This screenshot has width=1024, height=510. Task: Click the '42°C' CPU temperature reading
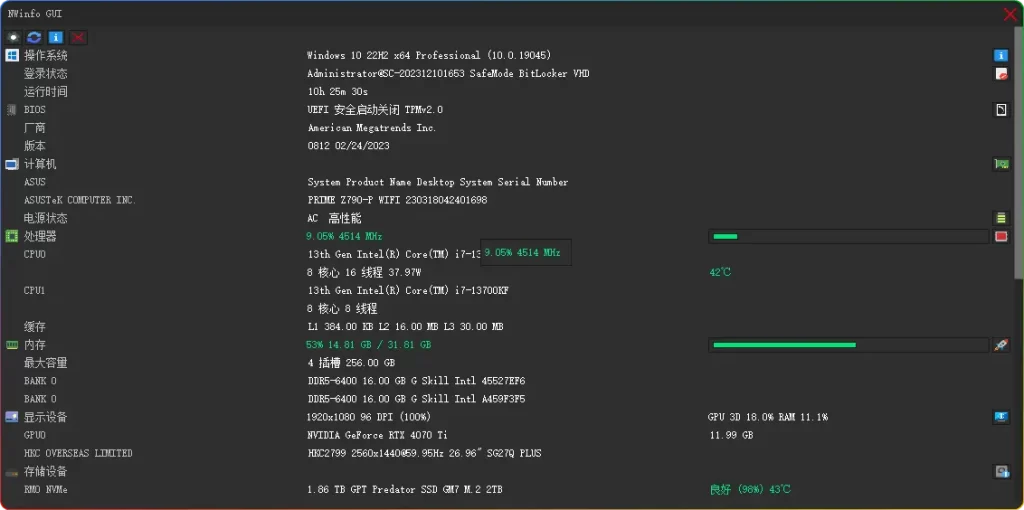tap(720, 272)
